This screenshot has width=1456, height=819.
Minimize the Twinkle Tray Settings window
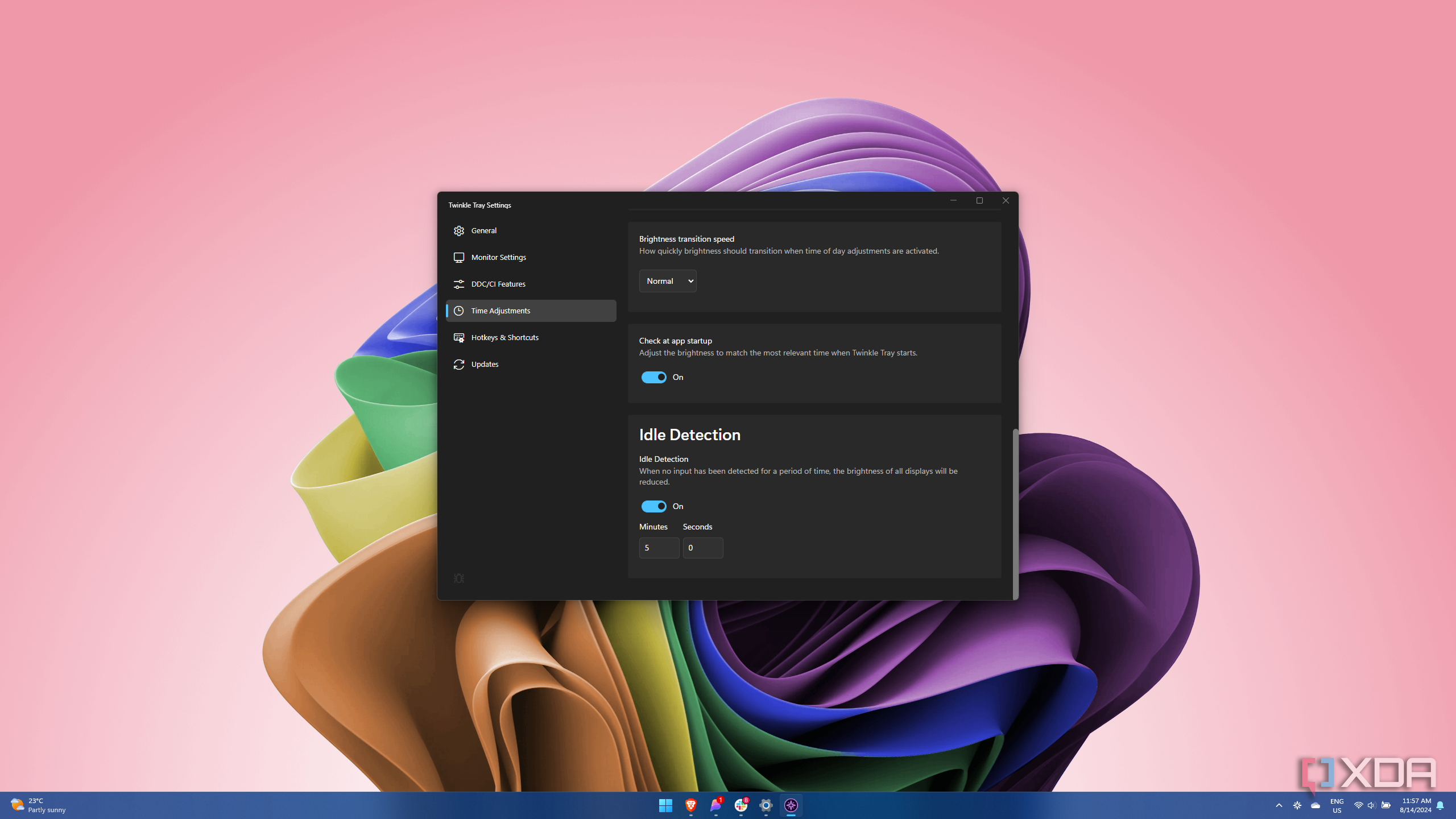(953, 200)
